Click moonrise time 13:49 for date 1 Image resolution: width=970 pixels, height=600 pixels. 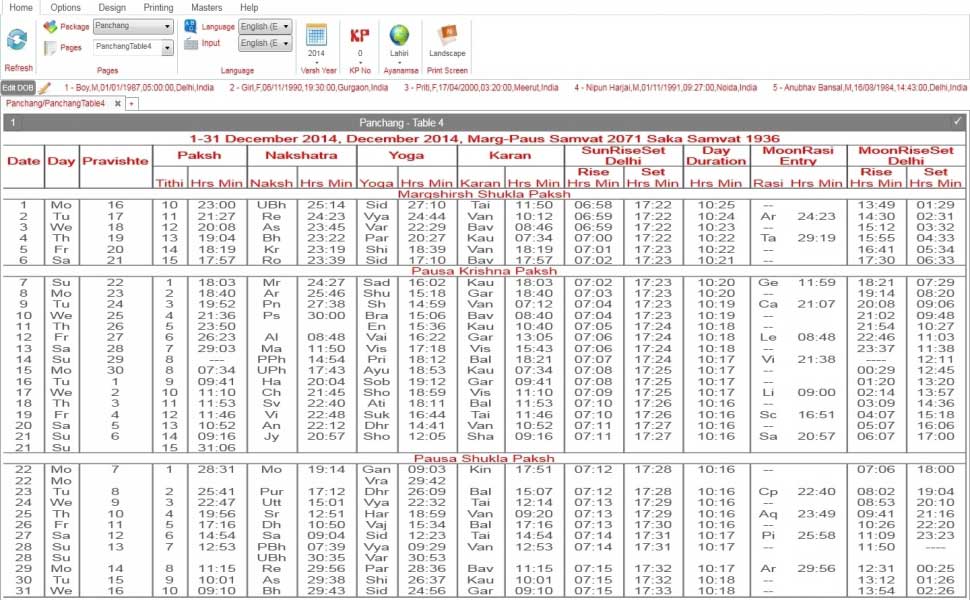click(876, 205)
